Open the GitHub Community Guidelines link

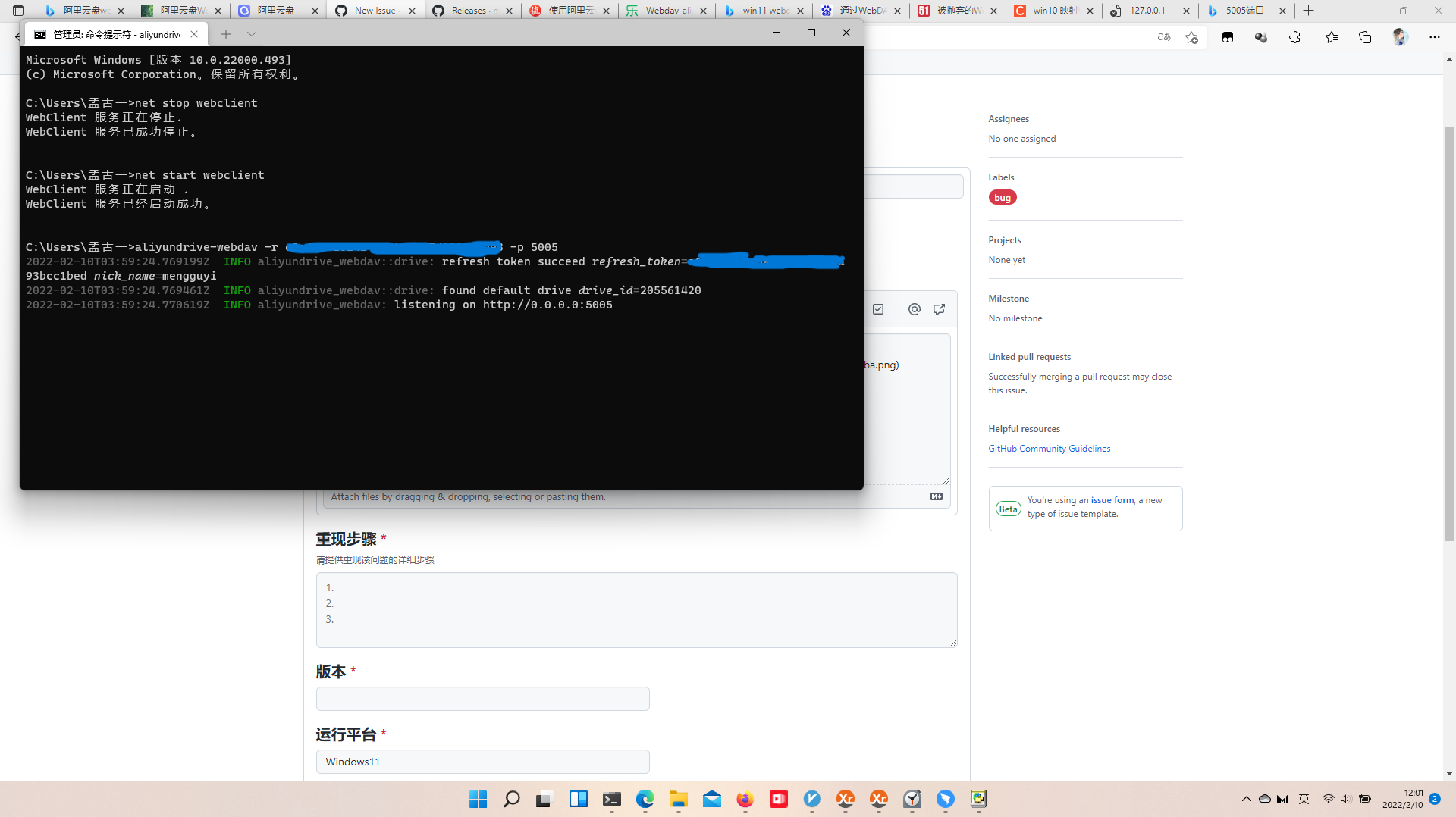point(1049,448)
